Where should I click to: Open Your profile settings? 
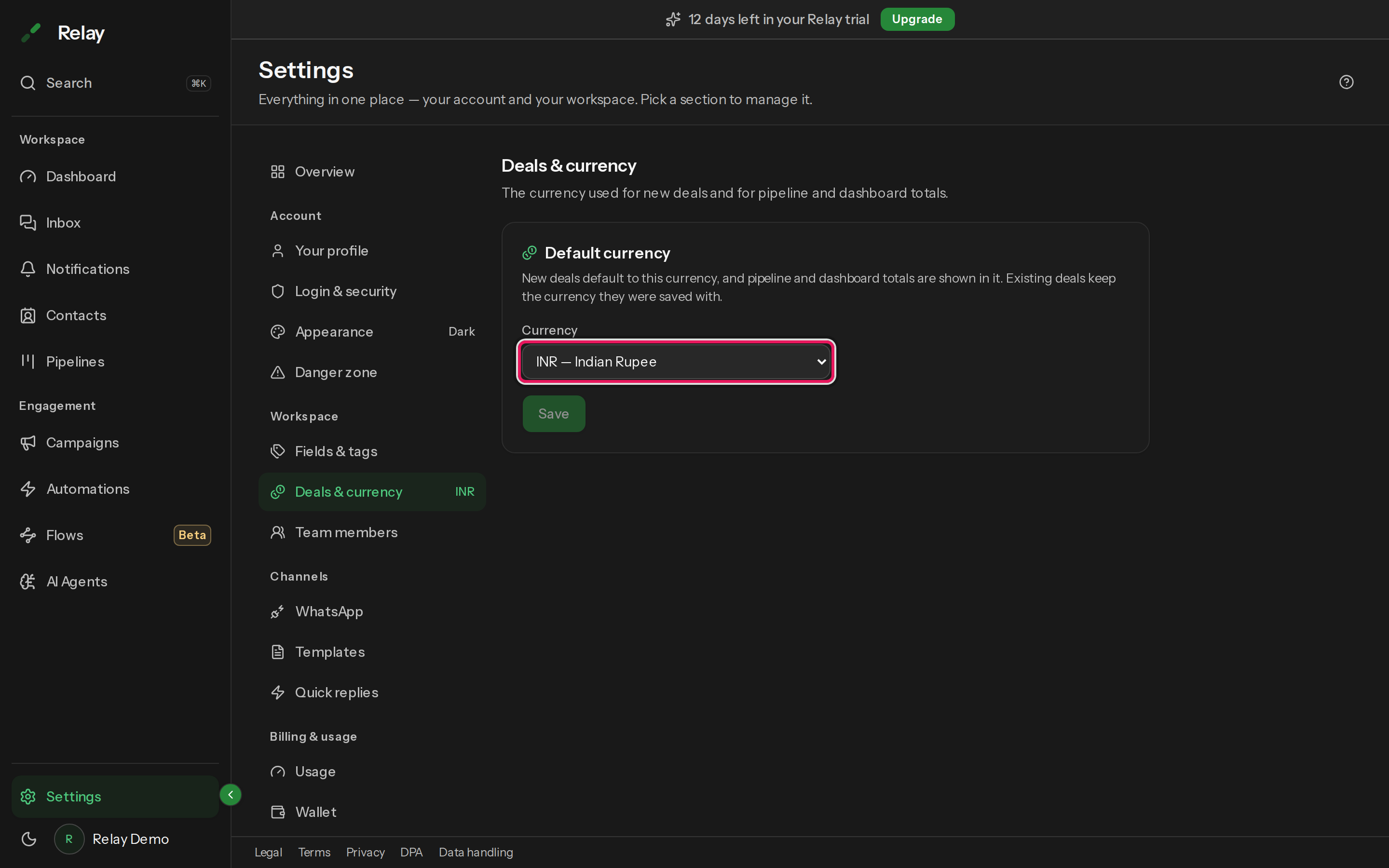(x=372, y=251)
